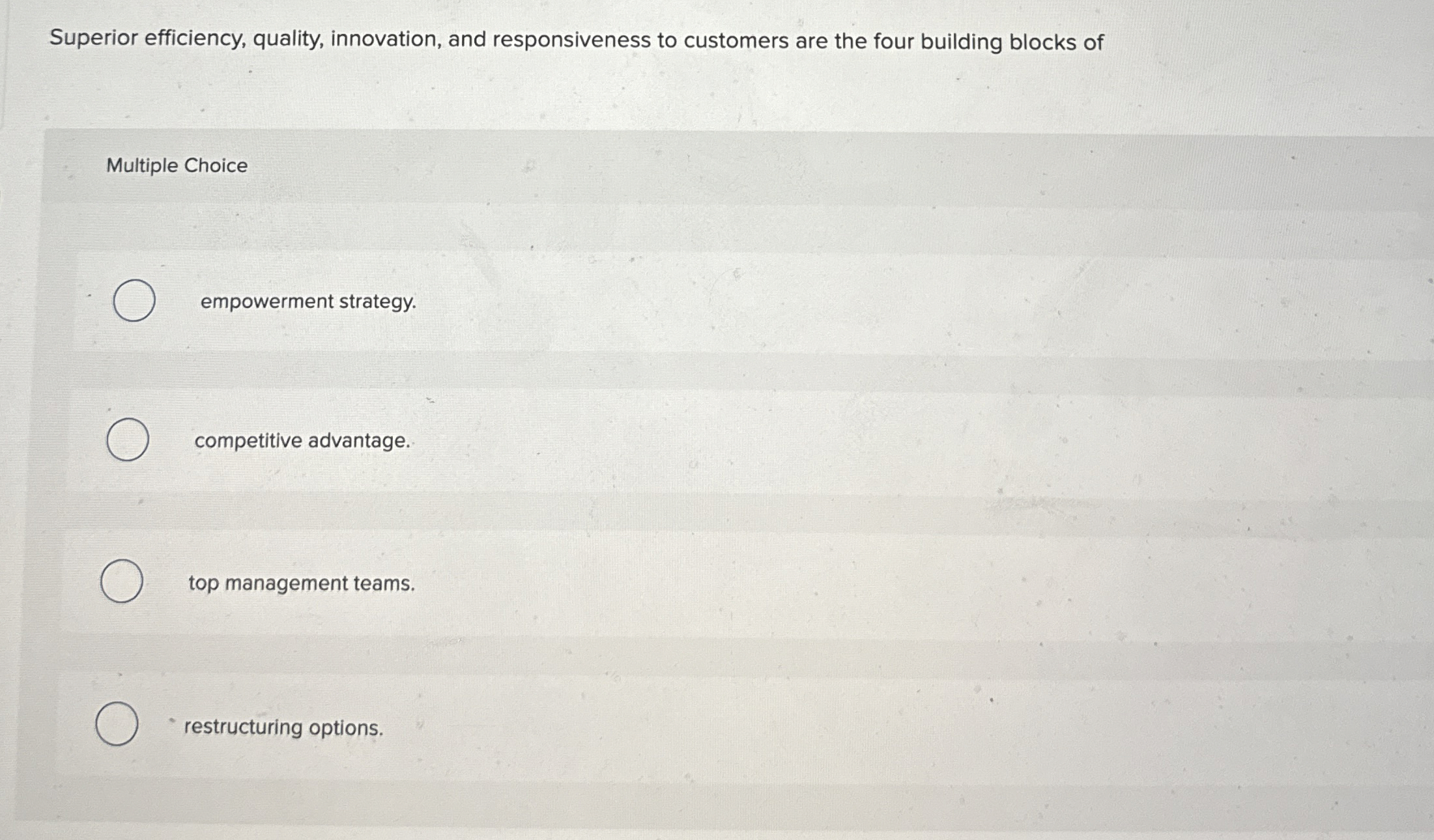Viewport: 1434px width, 840px height.
Task: Click the restructuring options answer text
Action: click(283, 728)
